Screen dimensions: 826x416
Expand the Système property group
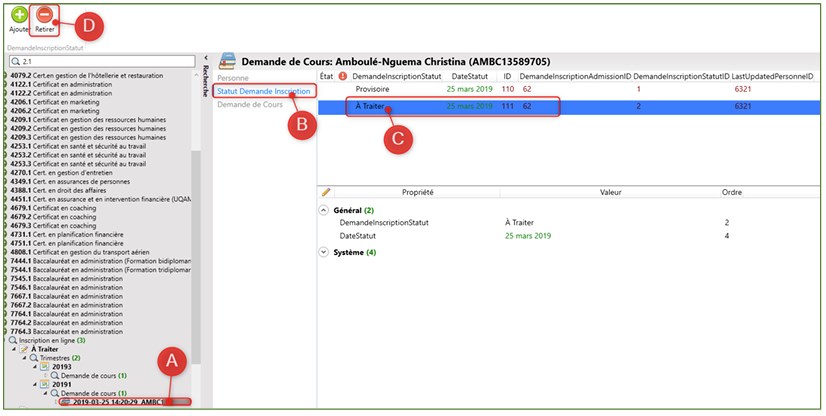[x=323, y=253]
